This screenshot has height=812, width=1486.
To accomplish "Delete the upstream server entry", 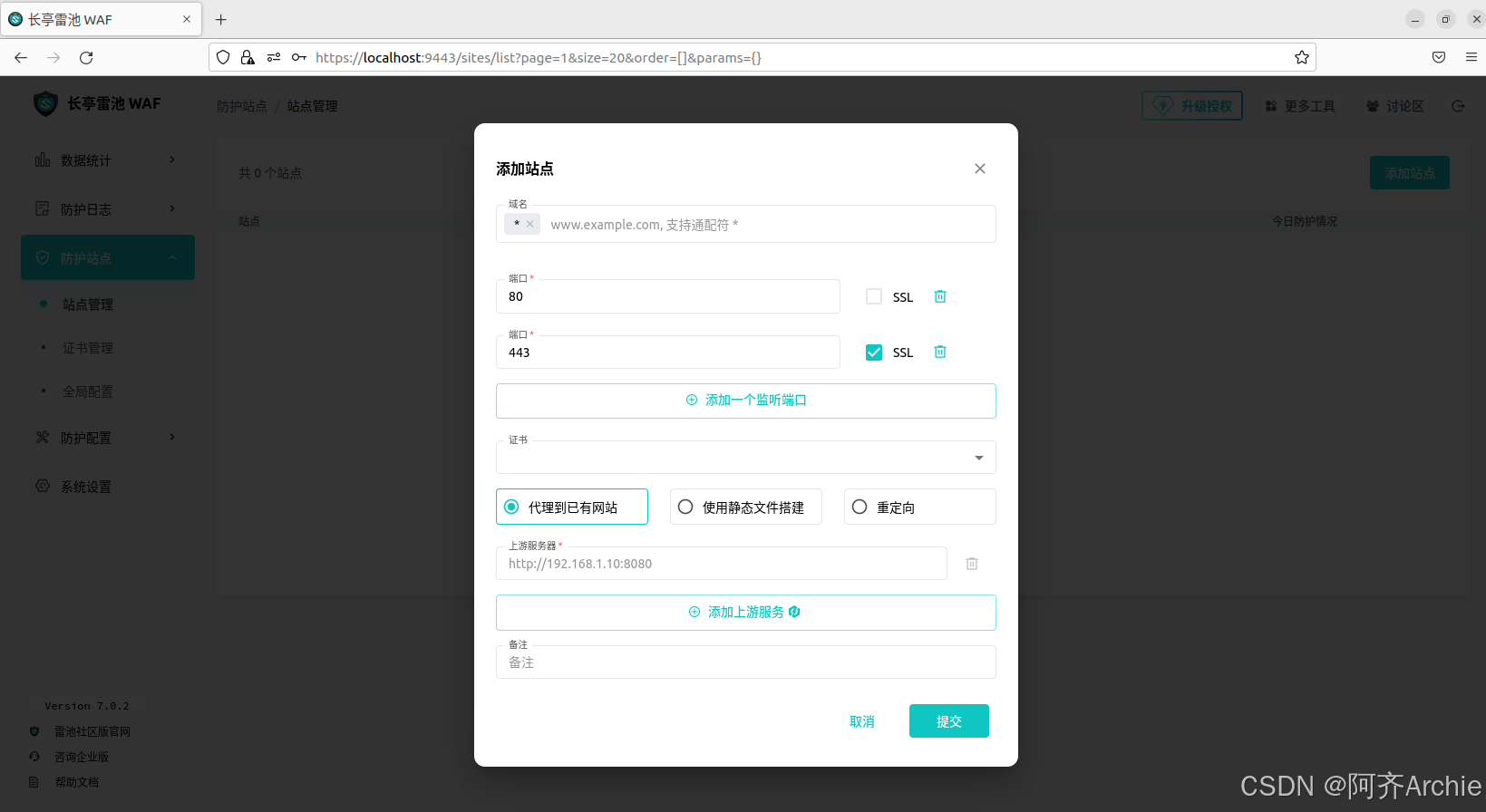I will pyautogui.click(x=972, y=564).
